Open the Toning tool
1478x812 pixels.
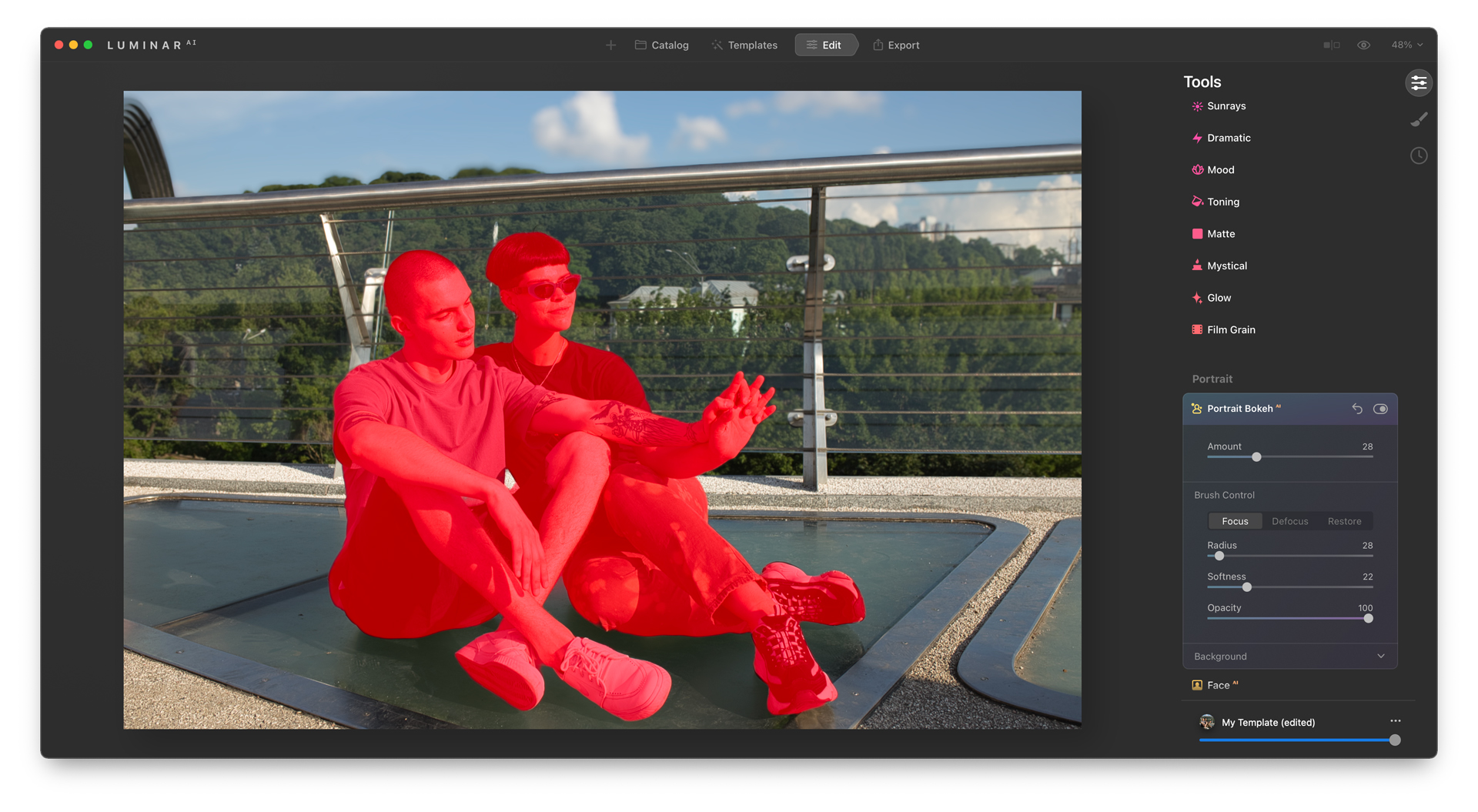coord(1222,202)
